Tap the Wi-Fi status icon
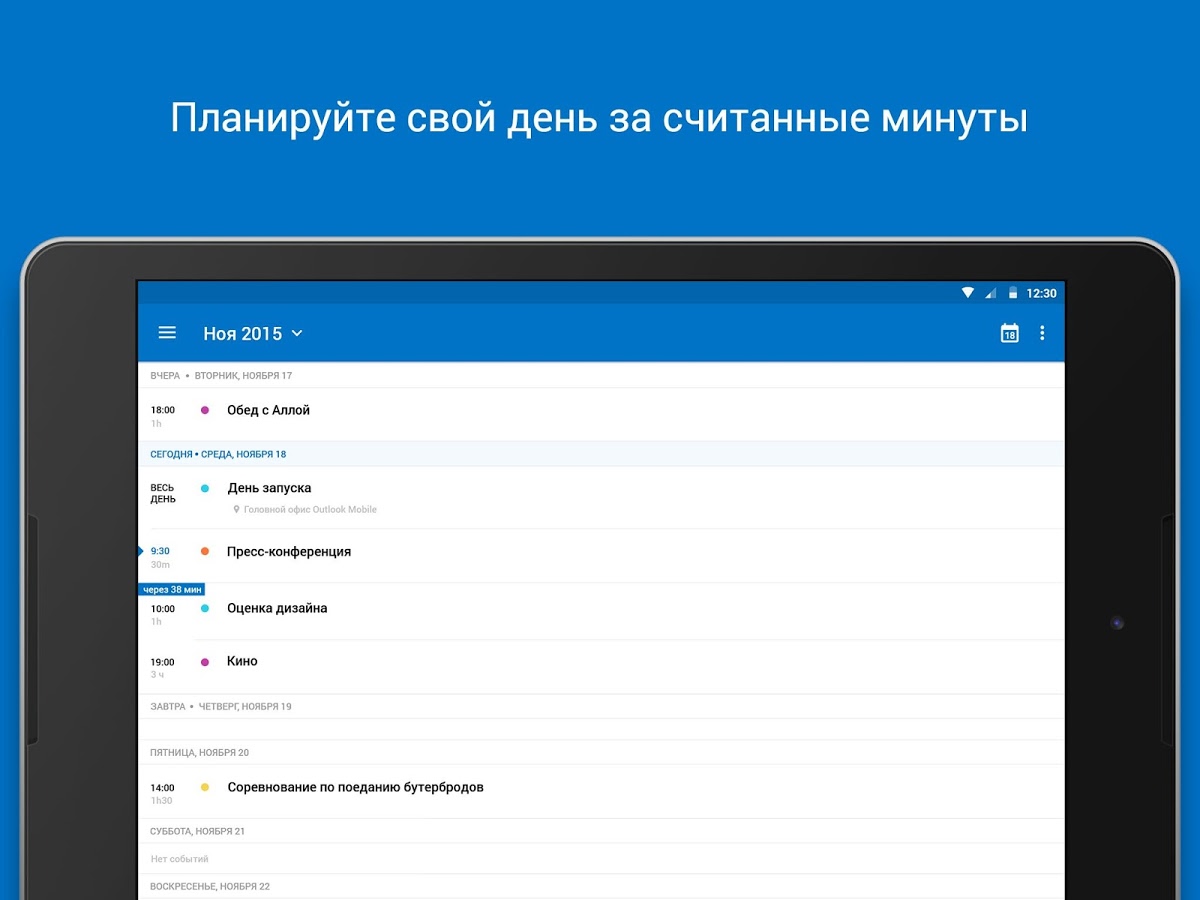 tap(968, 293)
